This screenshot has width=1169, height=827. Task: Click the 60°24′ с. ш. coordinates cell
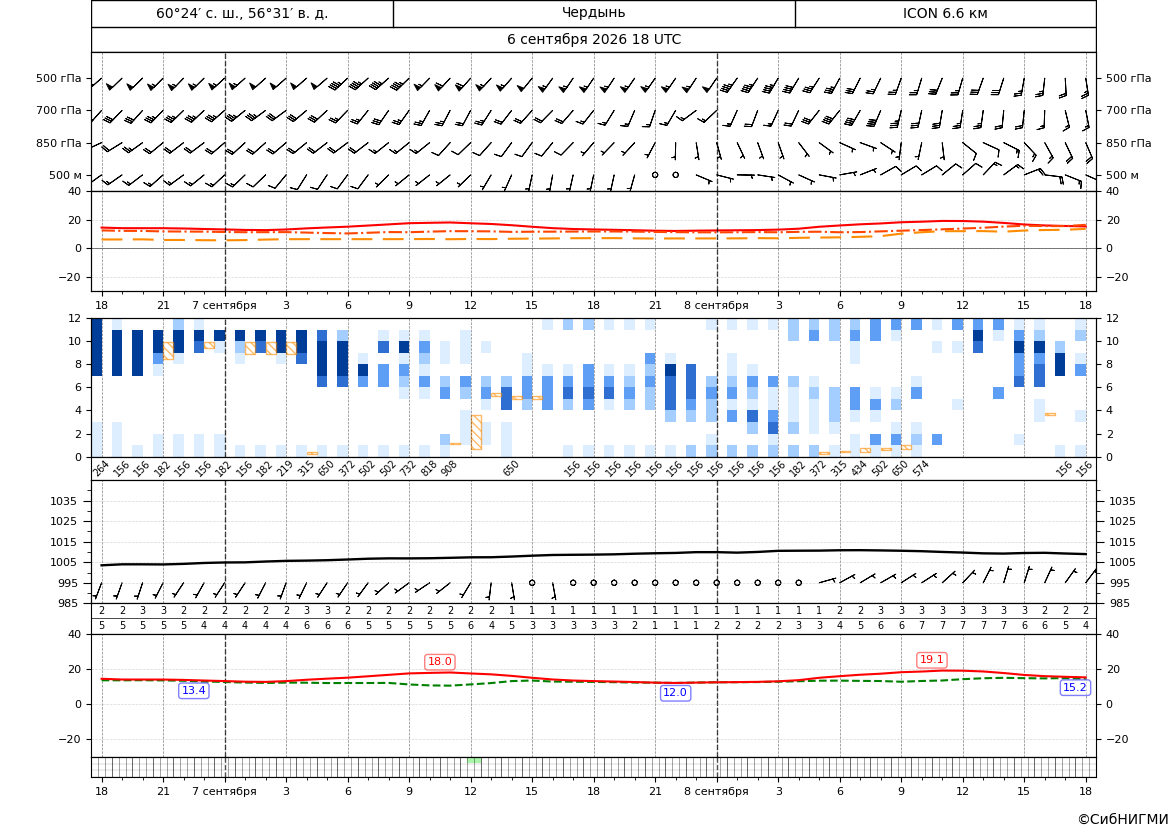tap(242, 13)
